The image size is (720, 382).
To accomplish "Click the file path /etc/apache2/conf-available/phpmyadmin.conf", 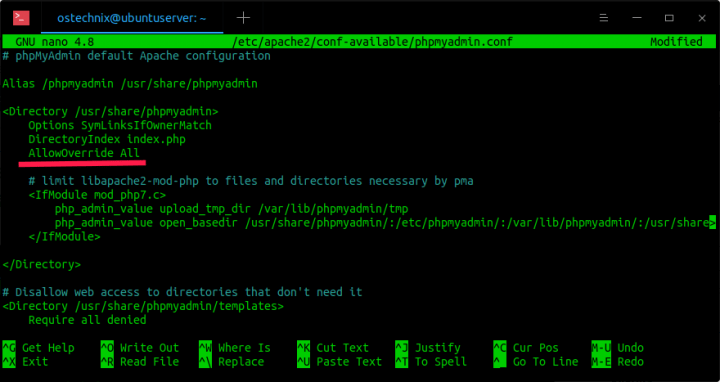I will [372, 42].
